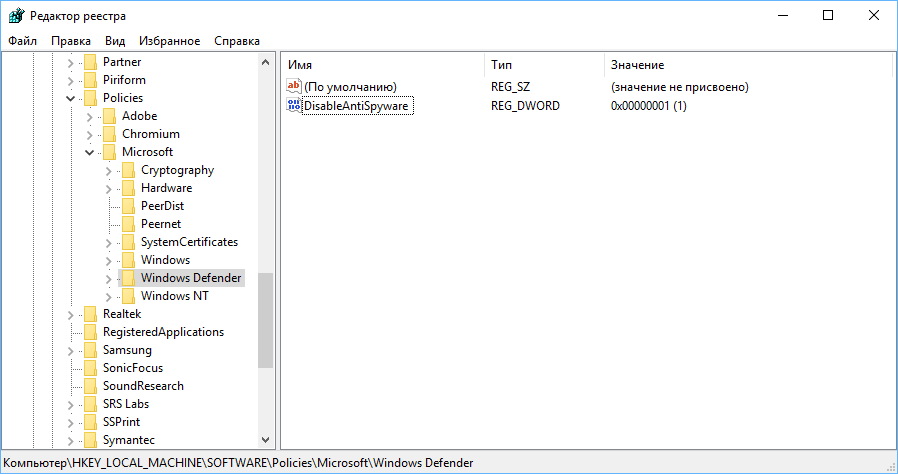This screenshot has width=898, height=474.
Task: Sort values by the Имя column header
Action: coord(380,64)
